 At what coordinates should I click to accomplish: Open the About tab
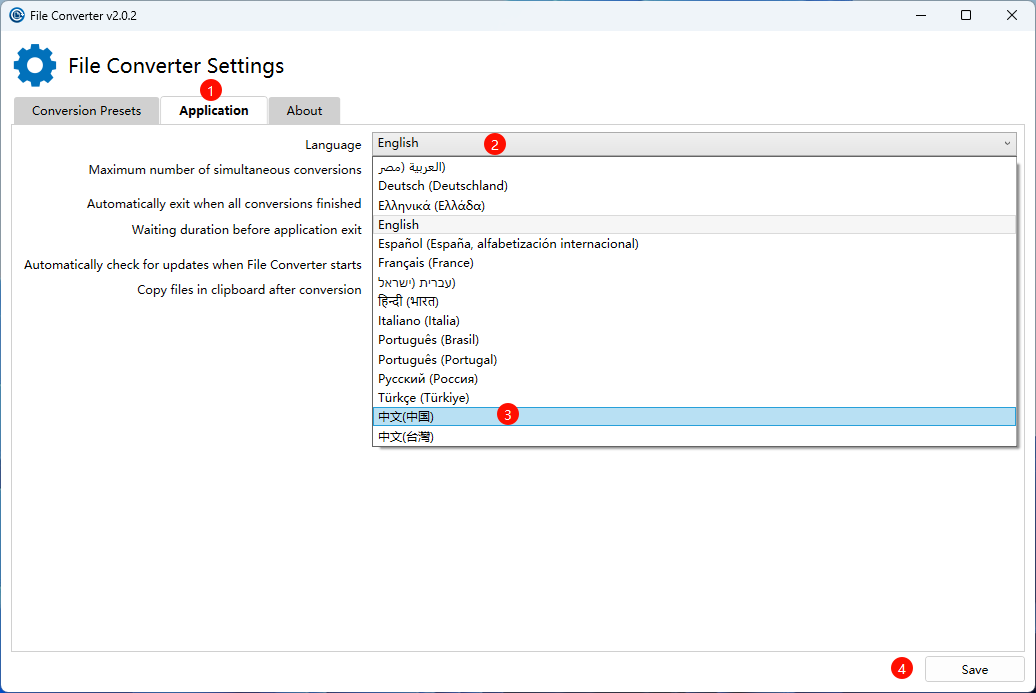pos(304,110)
